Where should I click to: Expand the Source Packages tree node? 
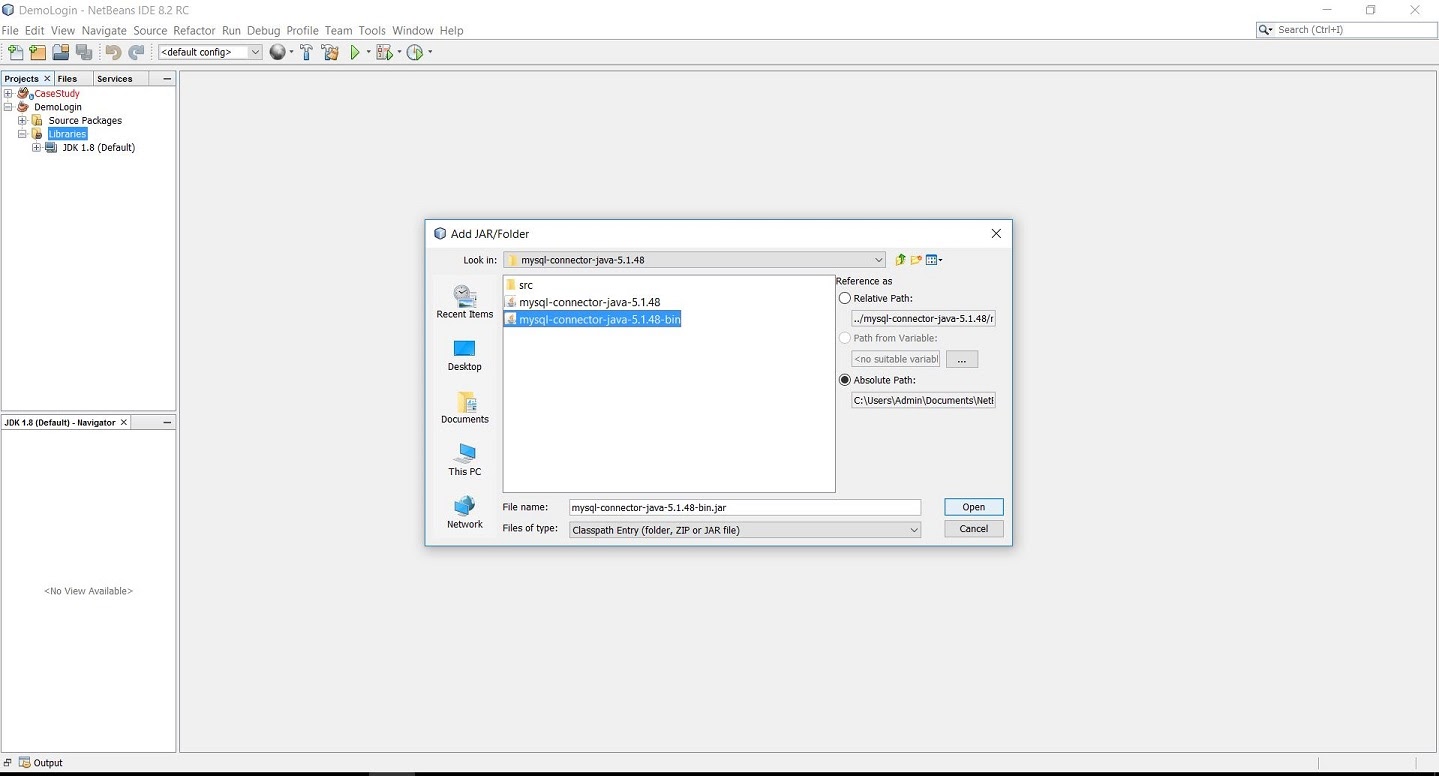pyautogui.click(x=22, y=121)
